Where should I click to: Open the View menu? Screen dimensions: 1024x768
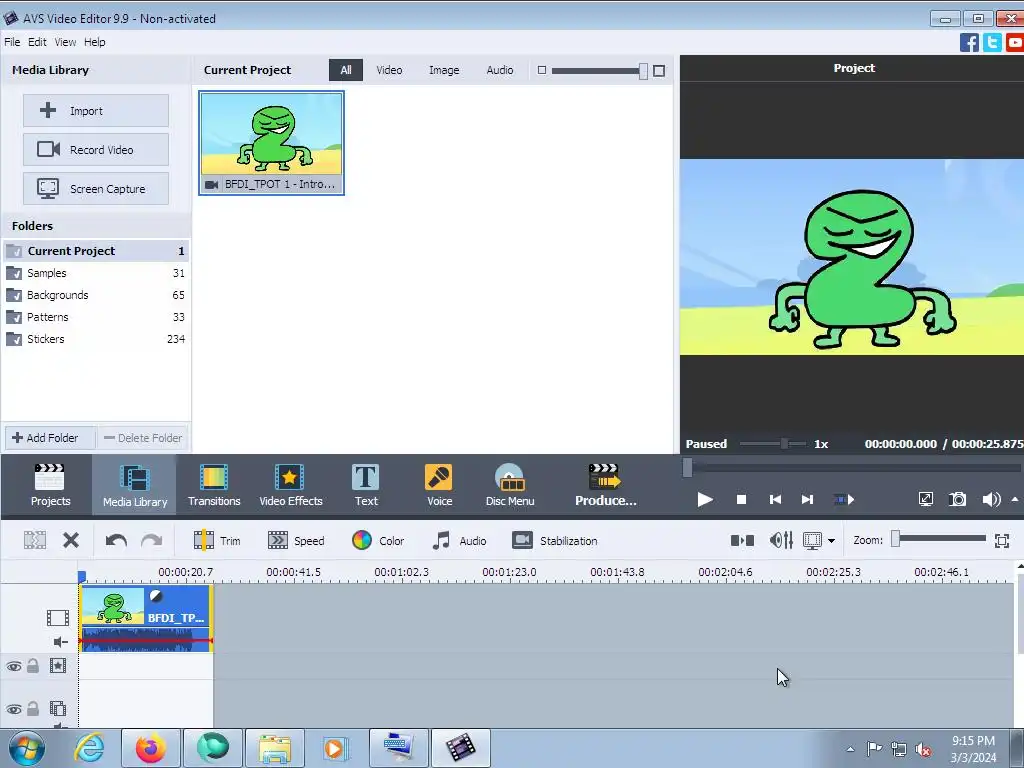[x=65, y=42]
